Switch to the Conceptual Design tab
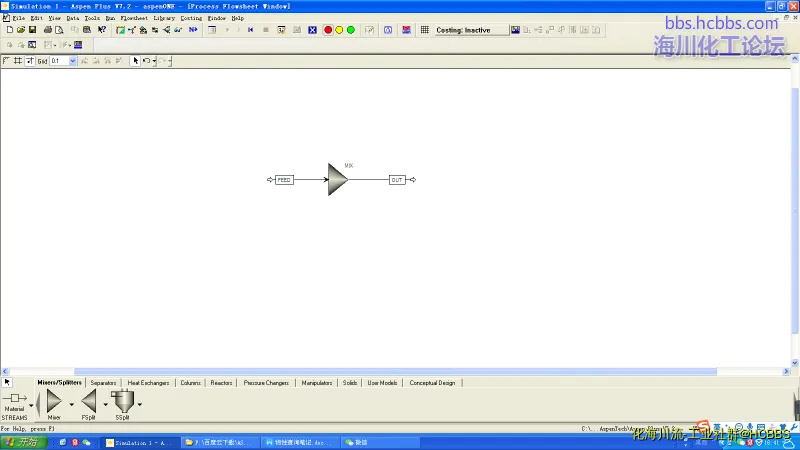This screenshot has height=450, width=800. tap(432, 383)
